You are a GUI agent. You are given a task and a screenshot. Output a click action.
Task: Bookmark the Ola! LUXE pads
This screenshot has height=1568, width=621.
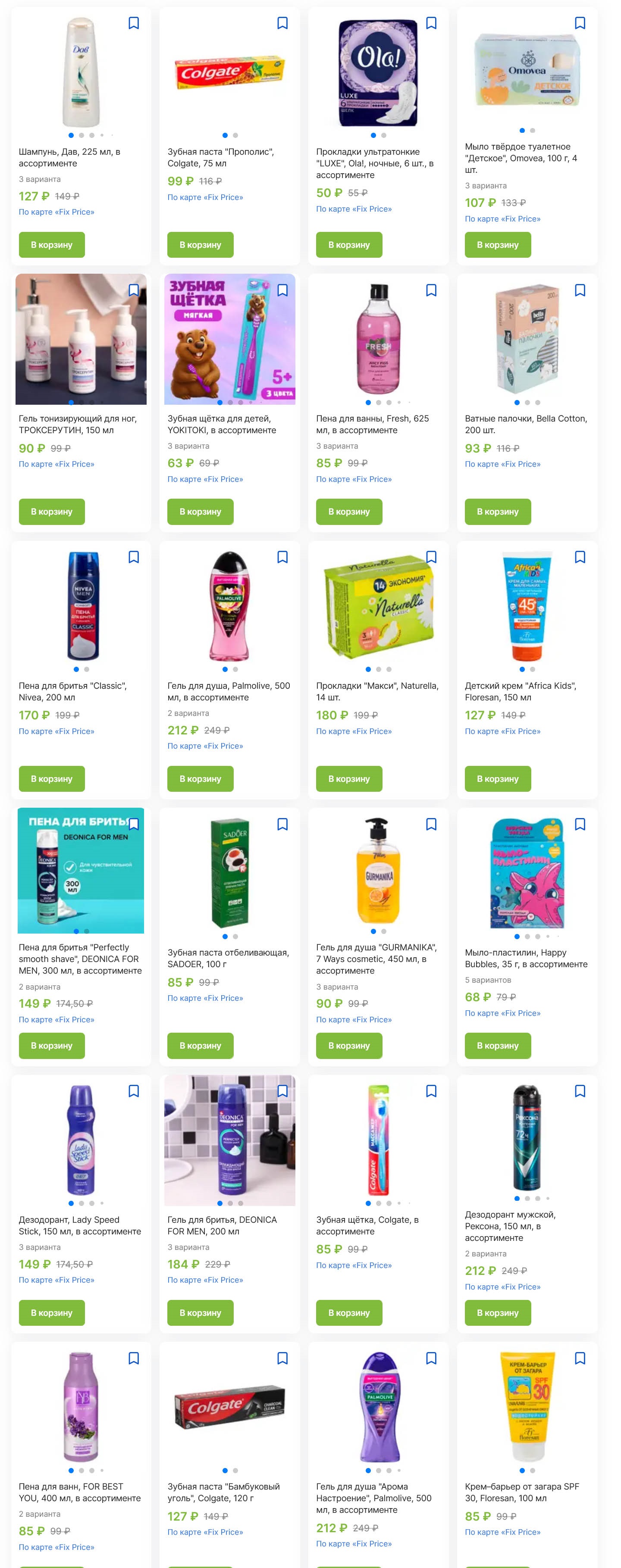431,23
